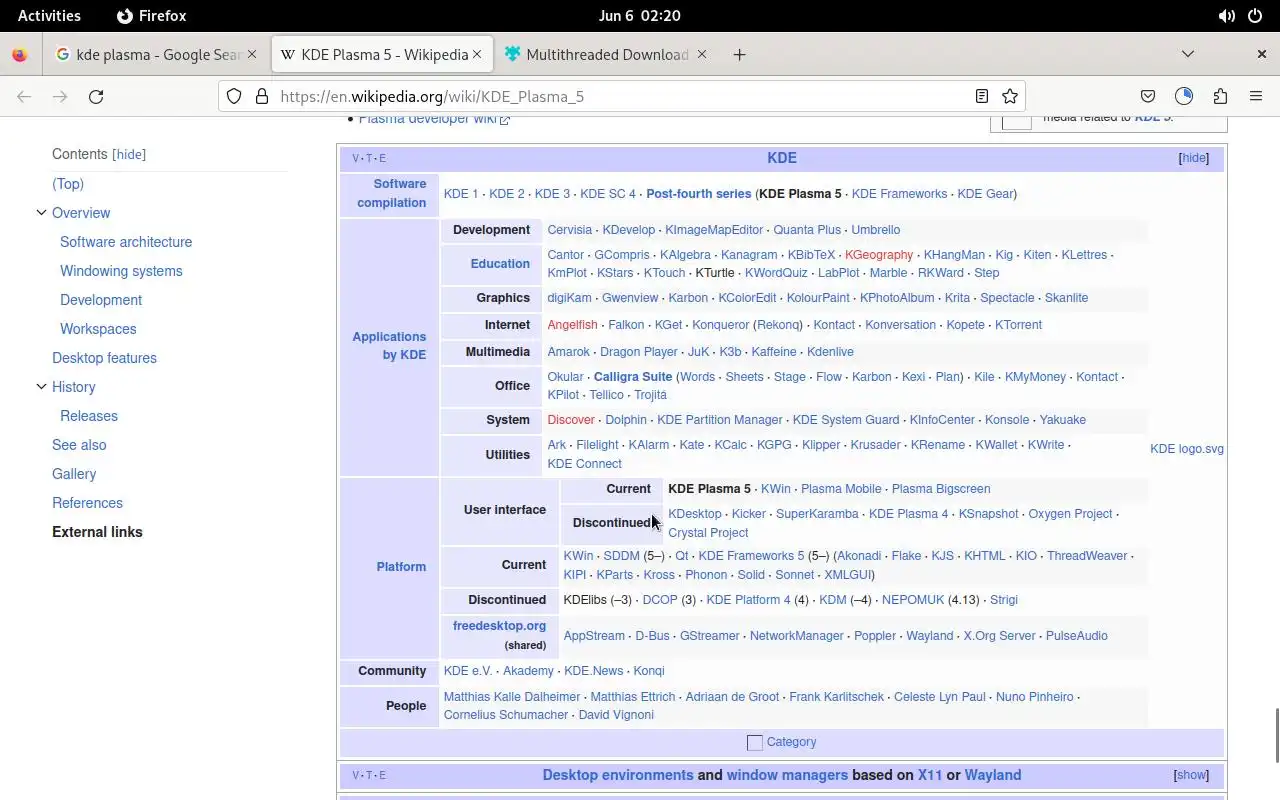
Task: Open the X11 link in lower navbox
Action: pyautogui.click(x=930, y=775)
